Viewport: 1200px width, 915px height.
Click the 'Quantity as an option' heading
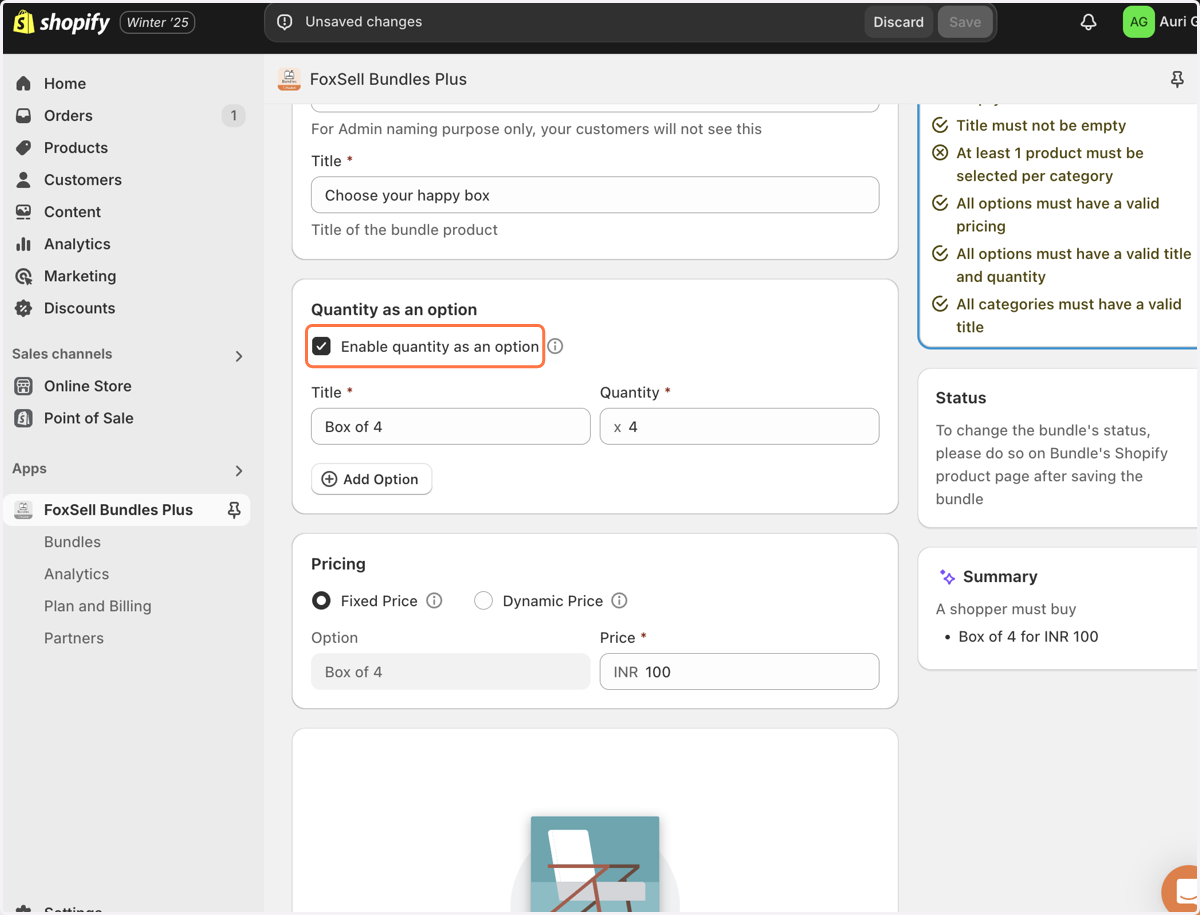point(394,310)
